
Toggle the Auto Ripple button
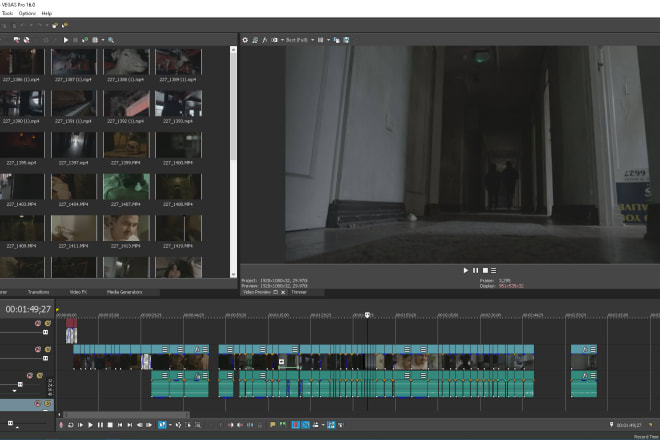[x=315, y=425]
